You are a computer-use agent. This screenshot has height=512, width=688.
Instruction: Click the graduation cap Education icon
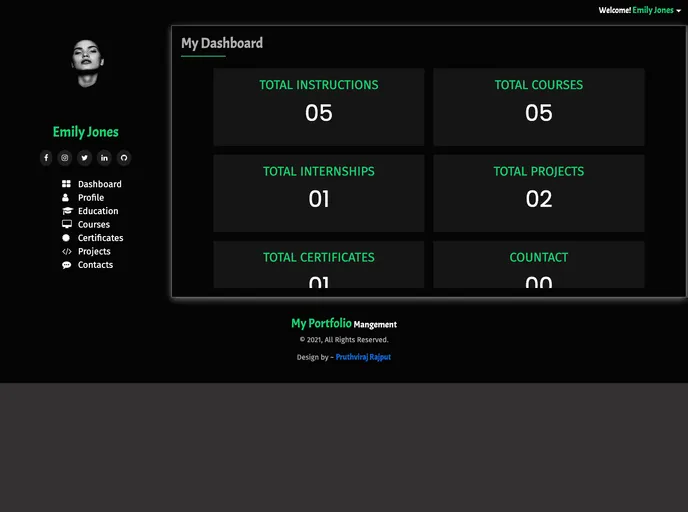click(67, 211)
